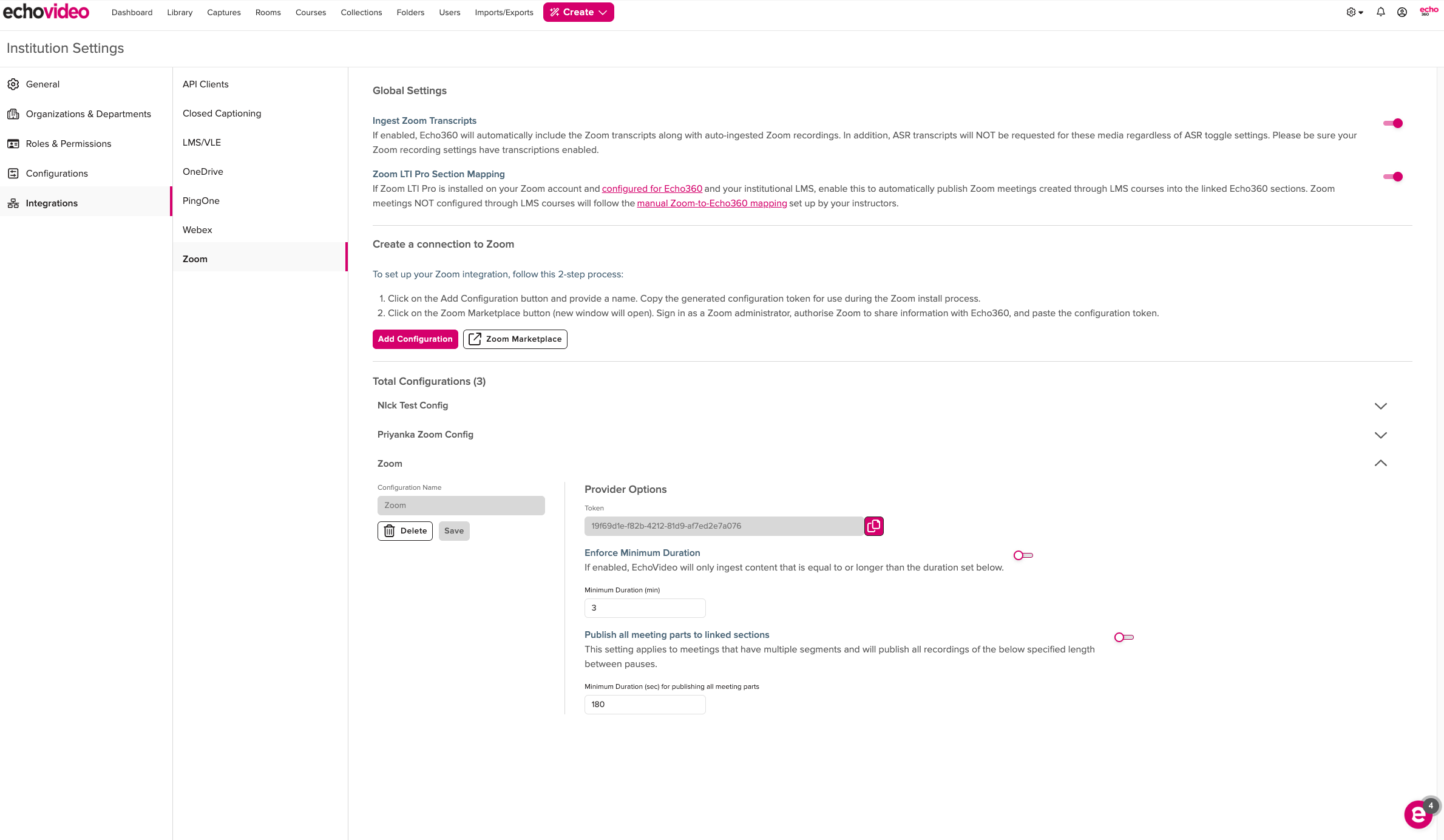This screenshot has height=840, width=1444.
Task: Delete the Zoom configuration
Action: coord(405,531)
